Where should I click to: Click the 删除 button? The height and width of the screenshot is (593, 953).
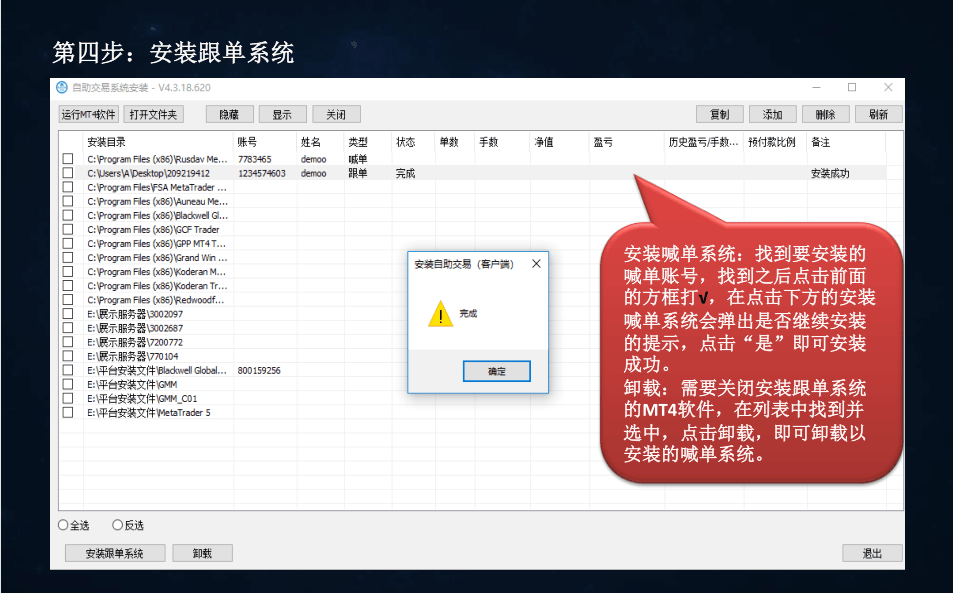tap(825, 115)
